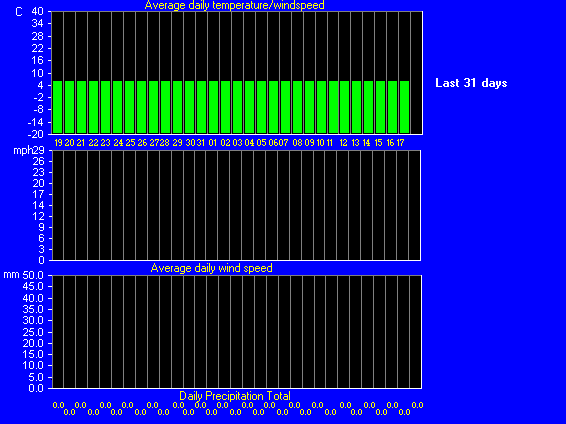Click the 'Average daily wind speed' caption
This screenshot has height=424, width=566.
point(212,268)
